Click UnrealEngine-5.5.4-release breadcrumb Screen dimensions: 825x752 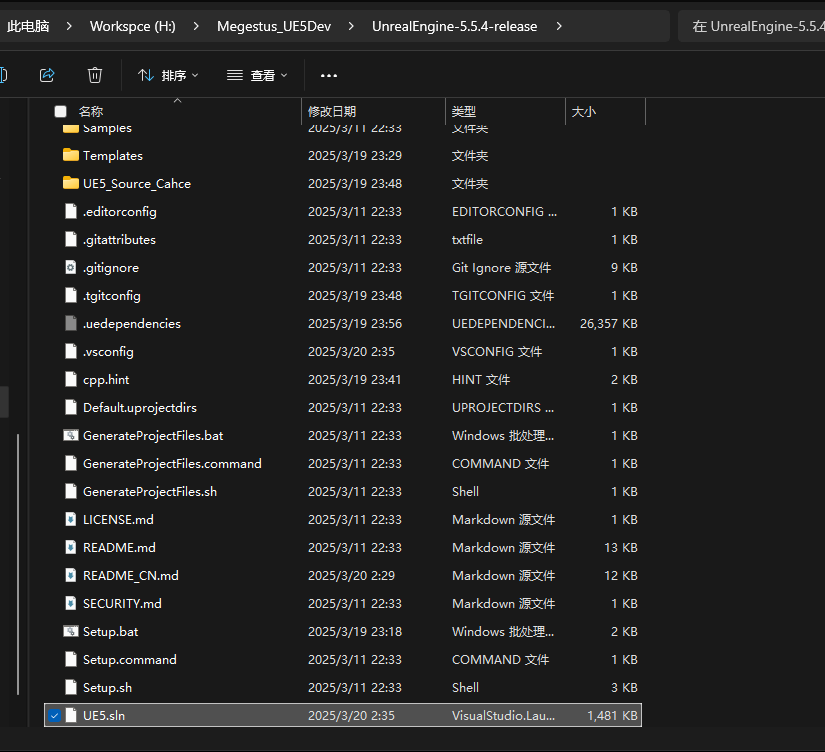pyautogui.click(x=455, y=26)
